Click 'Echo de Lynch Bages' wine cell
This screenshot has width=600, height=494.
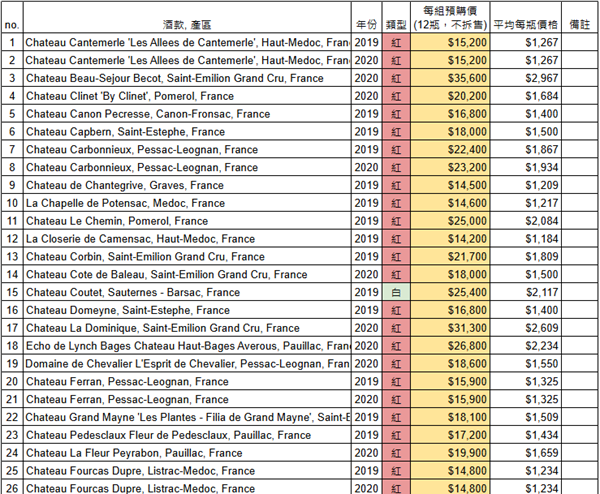(x=187, y=346)
